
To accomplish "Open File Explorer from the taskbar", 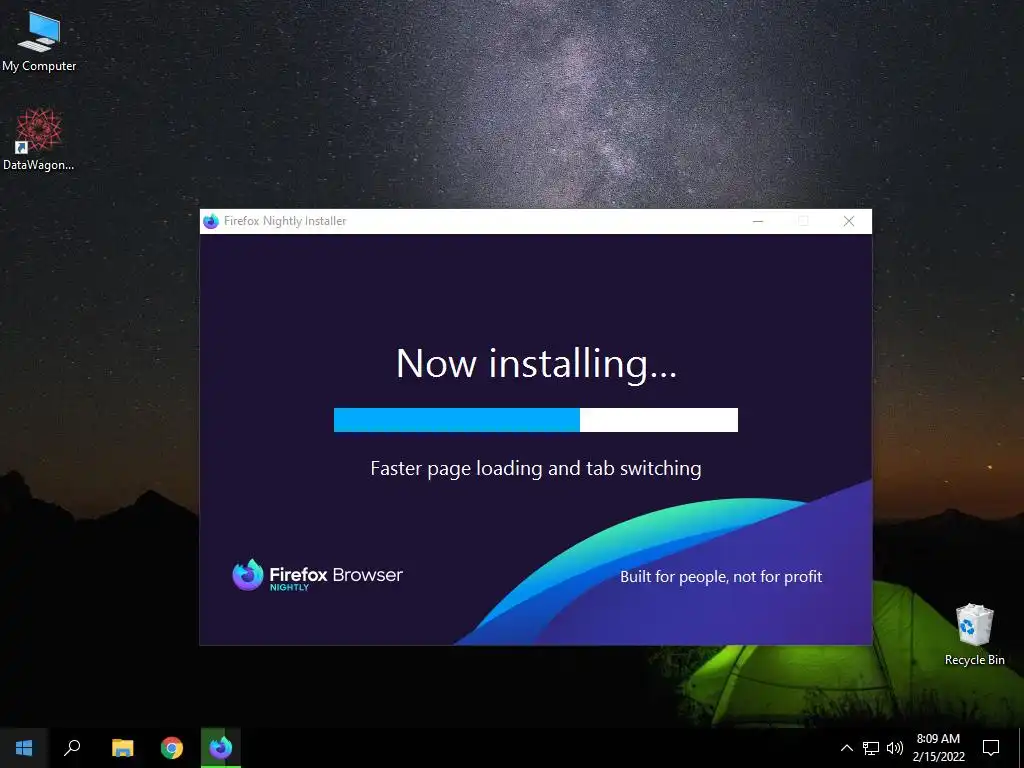I will click(x=122, y=748).
